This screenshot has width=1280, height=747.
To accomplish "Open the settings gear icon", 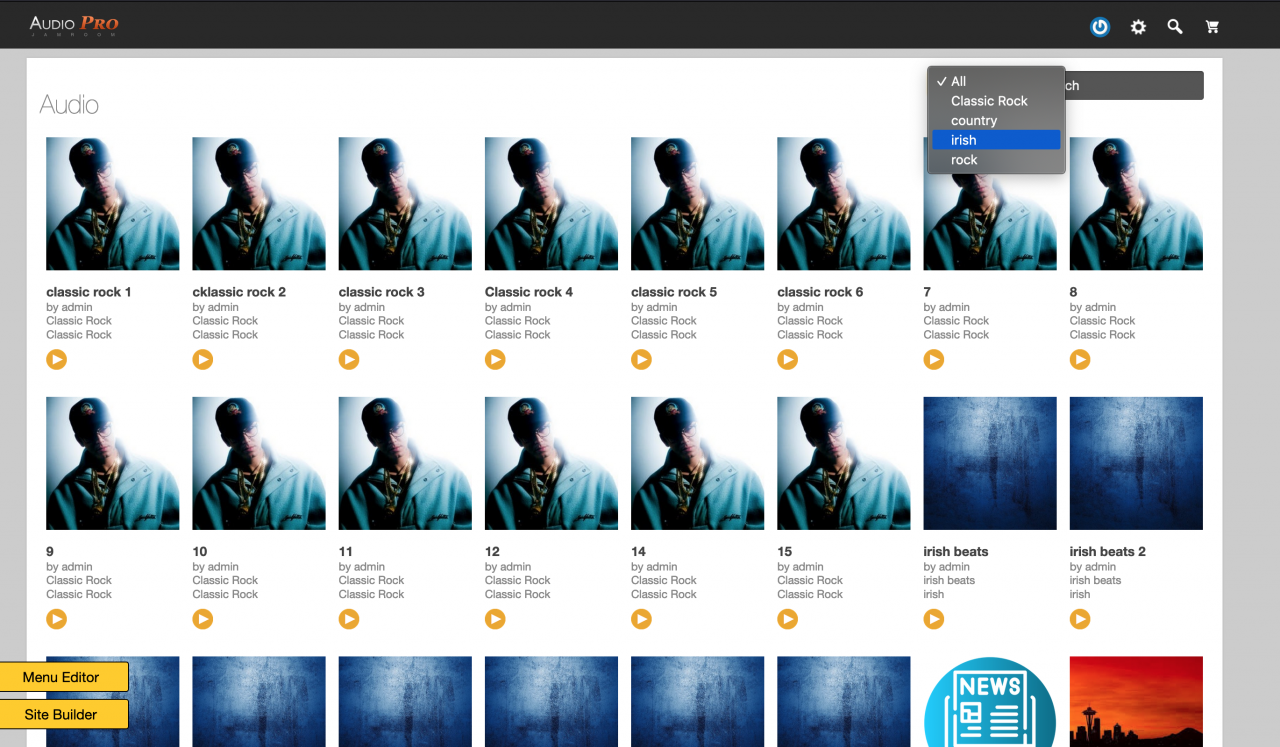I will click(x=1138, y=27).
